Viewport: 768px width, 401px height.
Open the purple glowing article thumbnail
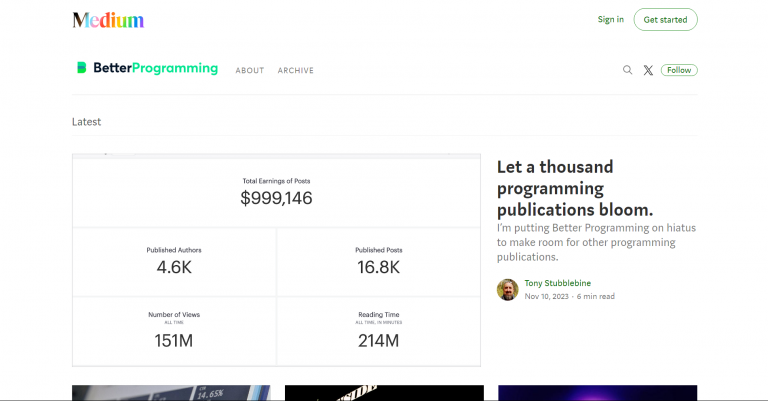(597, 393)
